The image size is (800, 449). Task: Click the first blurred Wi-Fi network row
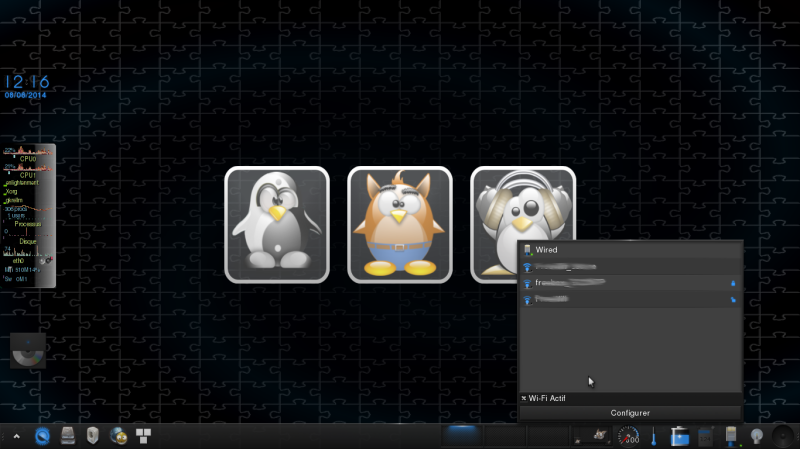631,267
